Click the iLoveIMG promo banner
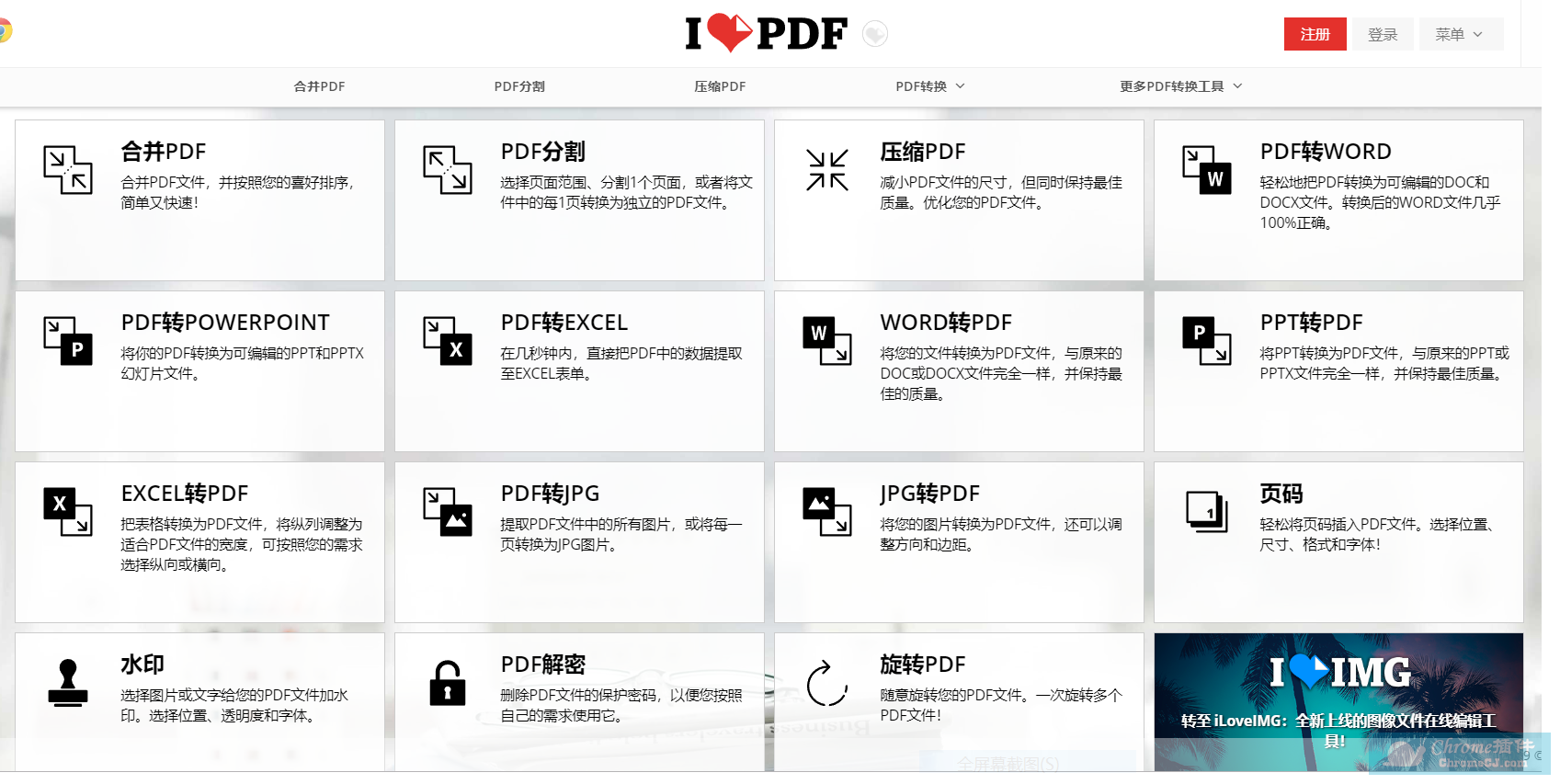 (x=1338, y=702)
